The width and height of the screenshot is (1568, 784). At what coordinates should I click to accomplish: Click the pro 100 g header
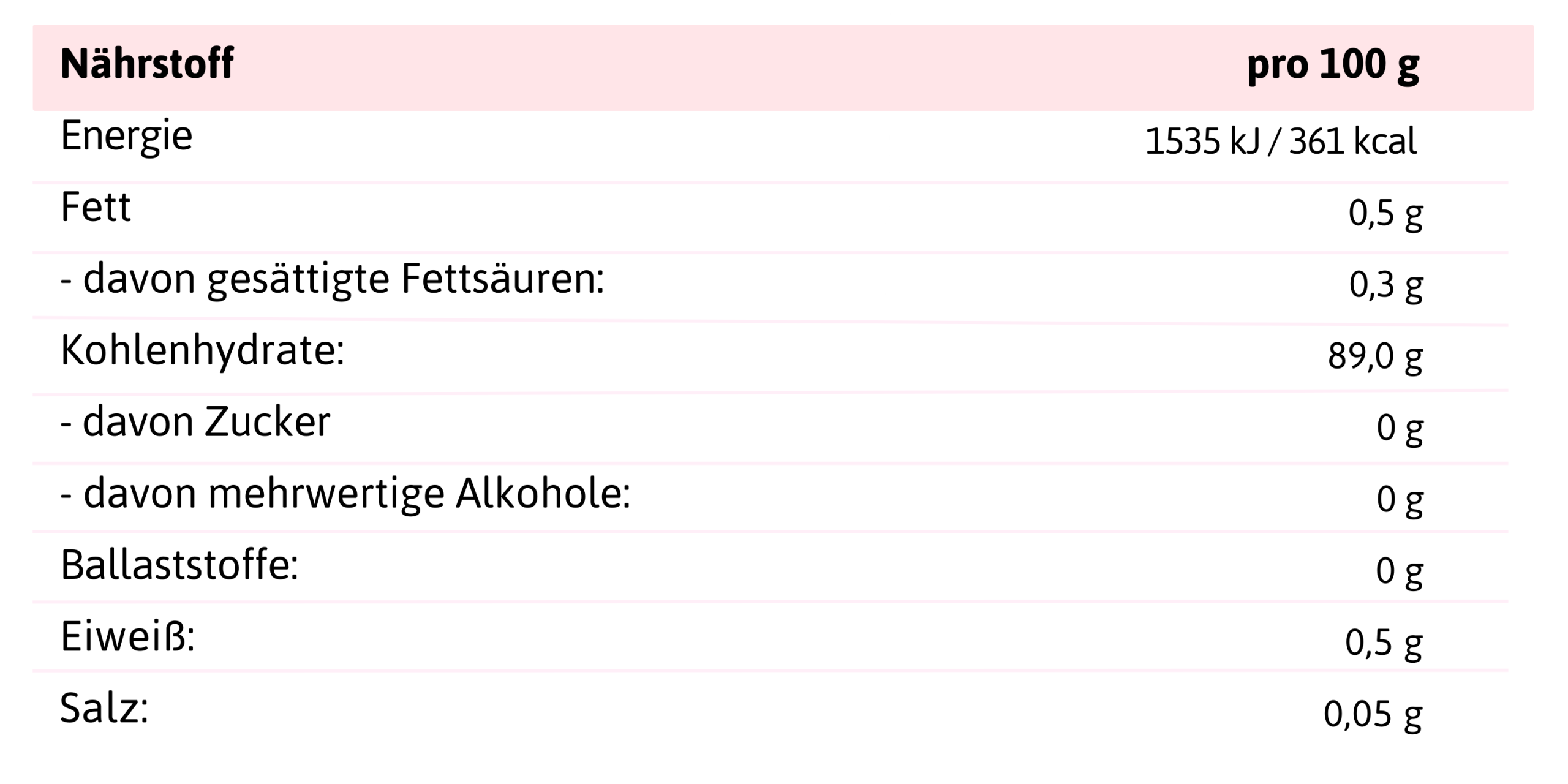point(1333,65)
